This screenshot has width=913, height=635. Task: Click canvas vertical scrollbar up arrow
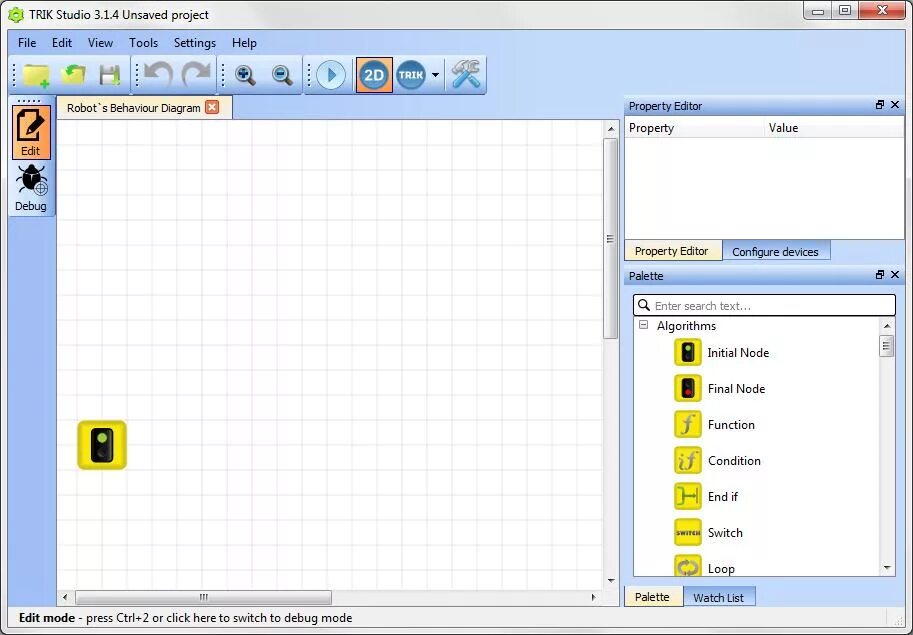(610, 129)
